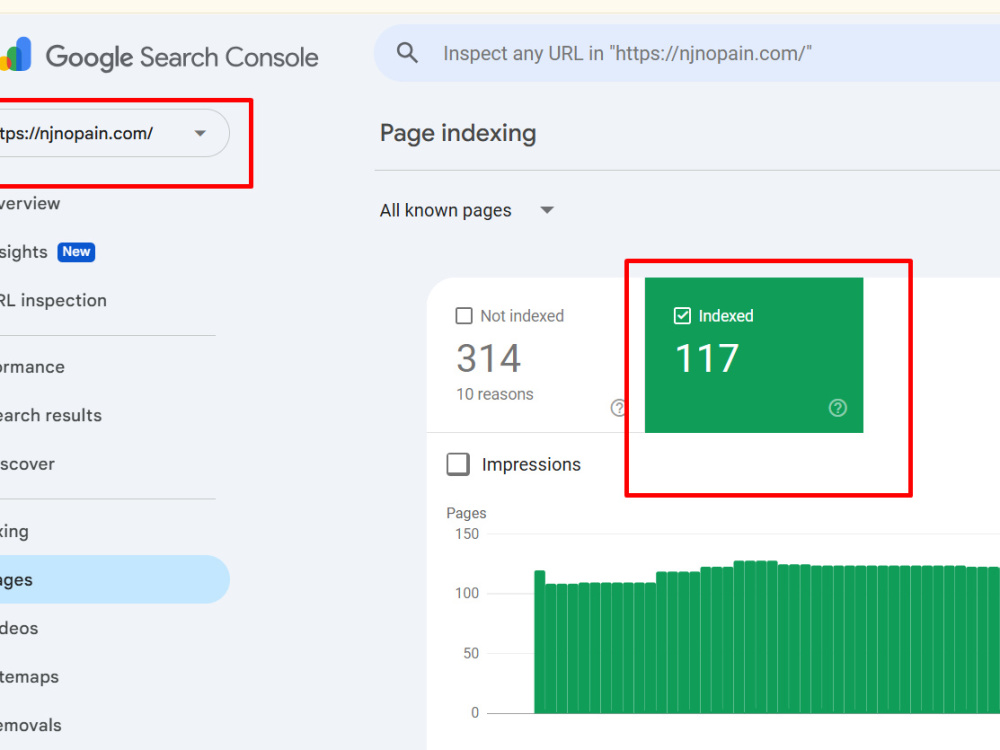Click the green indexed pages bar chart

(767, 638)
